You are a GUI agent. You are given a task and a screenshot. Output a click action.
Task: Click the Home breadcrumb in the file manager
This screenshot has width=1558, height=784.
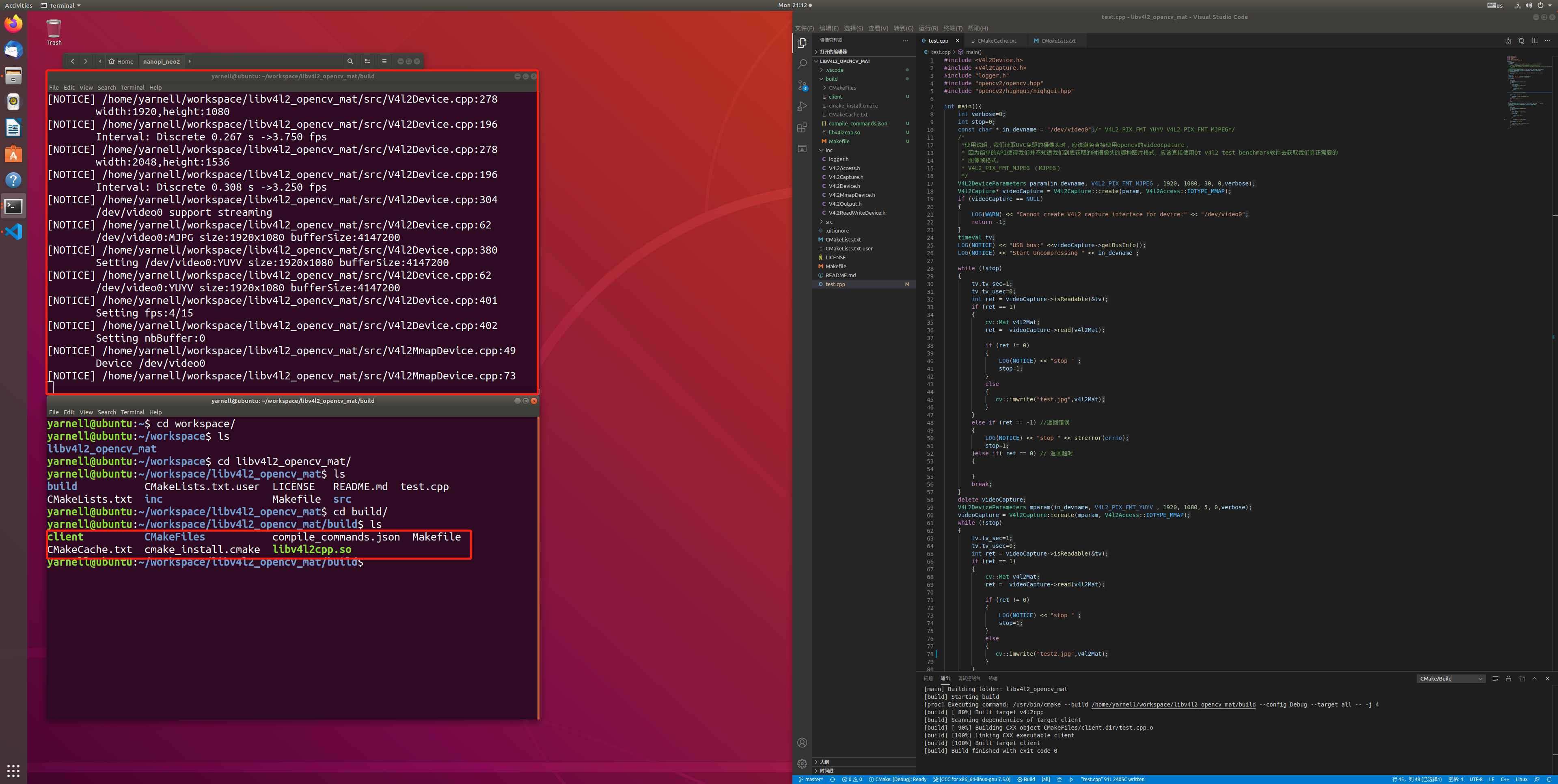[x=121, y=61]
